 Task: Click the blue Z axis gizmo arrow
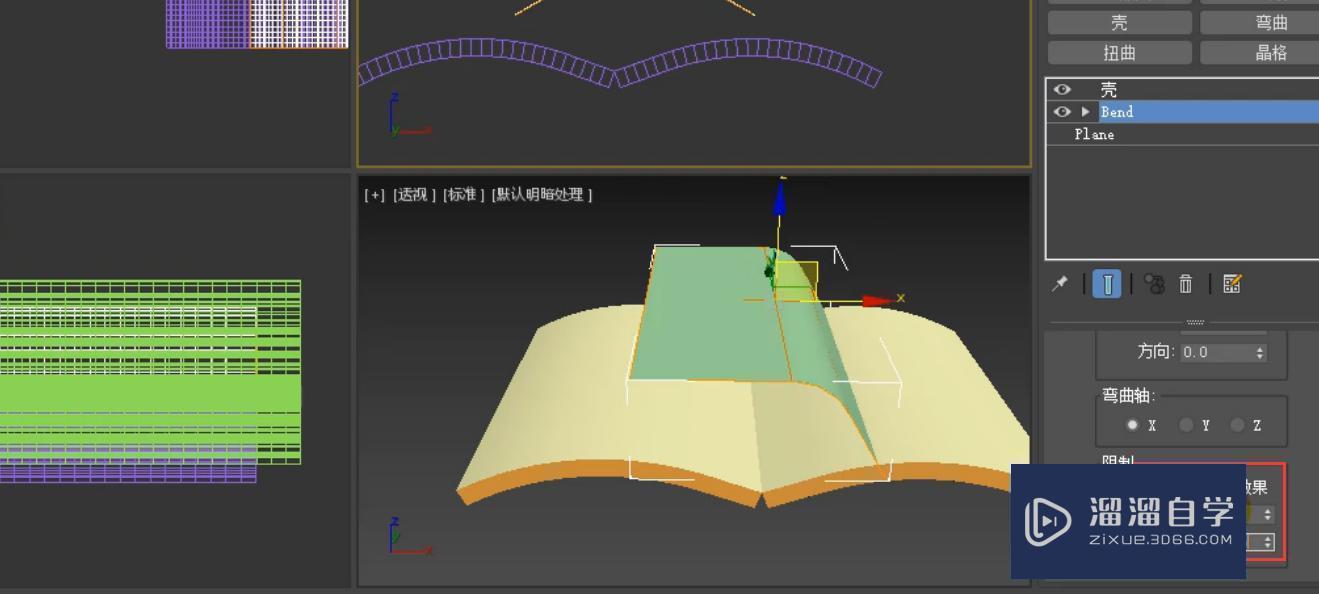pos(779,199)
